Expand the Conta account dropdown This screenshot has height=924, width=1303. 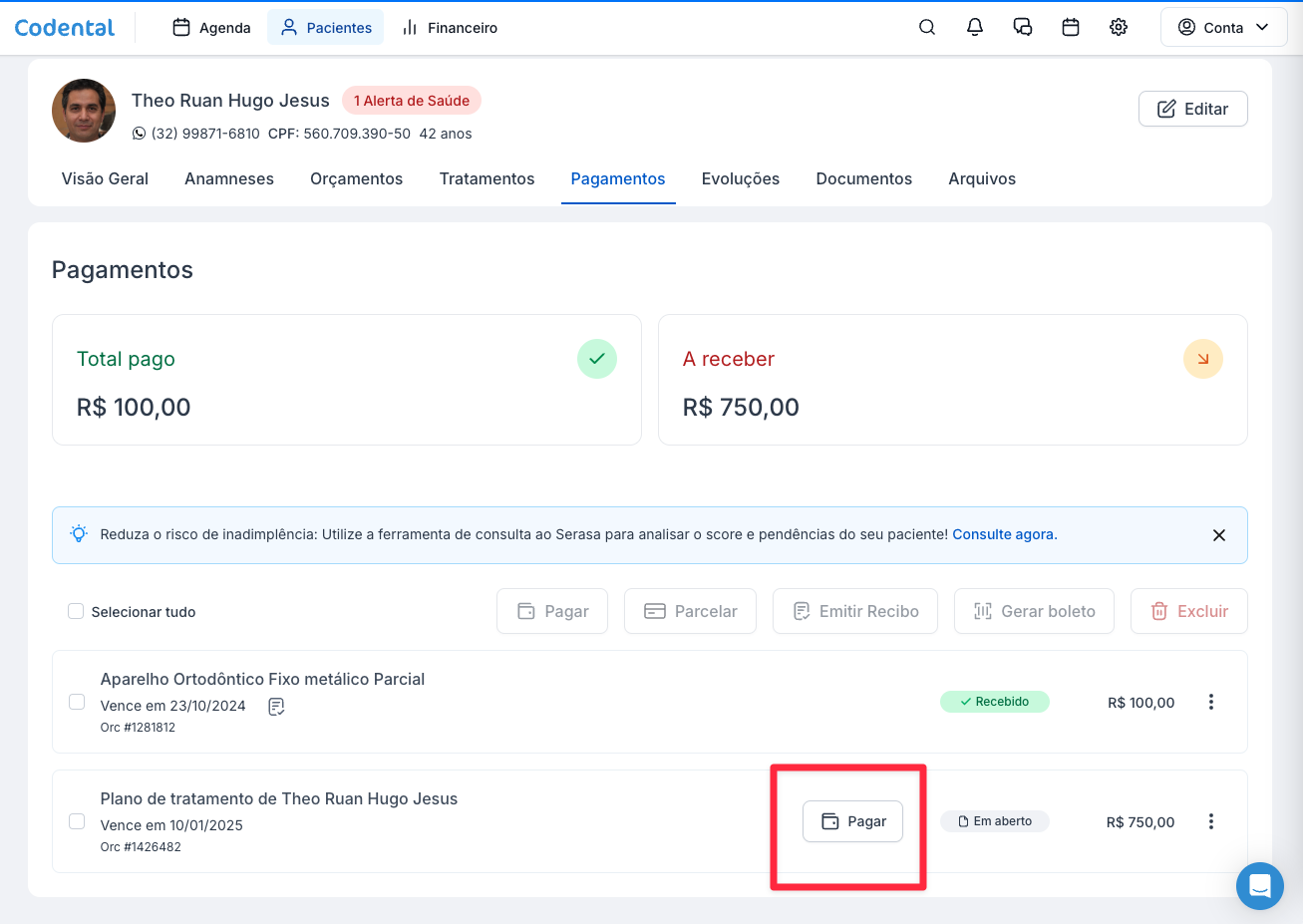coord(1222,28)
